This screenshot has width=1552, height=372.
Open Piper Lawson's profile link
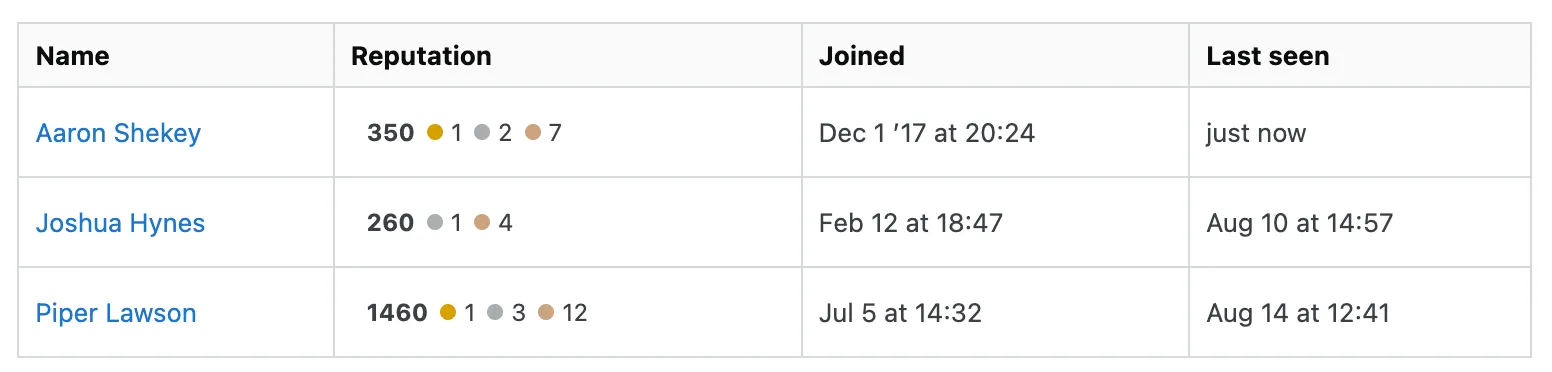pyautogui.click(x=116, y=313)
